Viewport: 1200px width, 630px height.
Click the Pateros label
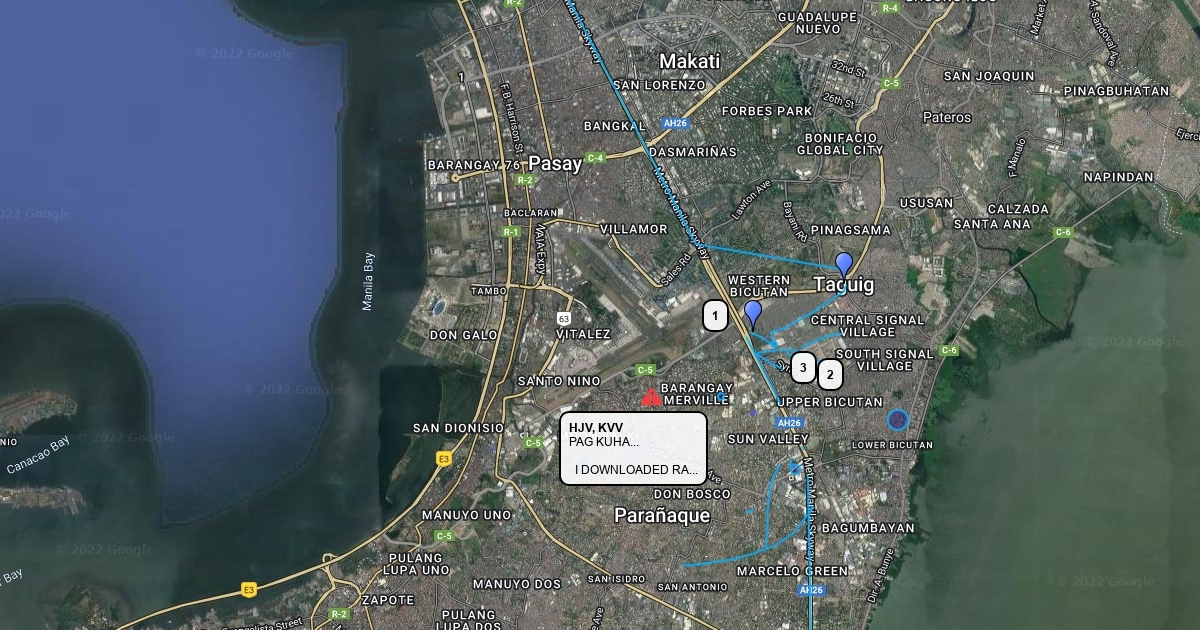[947, 117]
